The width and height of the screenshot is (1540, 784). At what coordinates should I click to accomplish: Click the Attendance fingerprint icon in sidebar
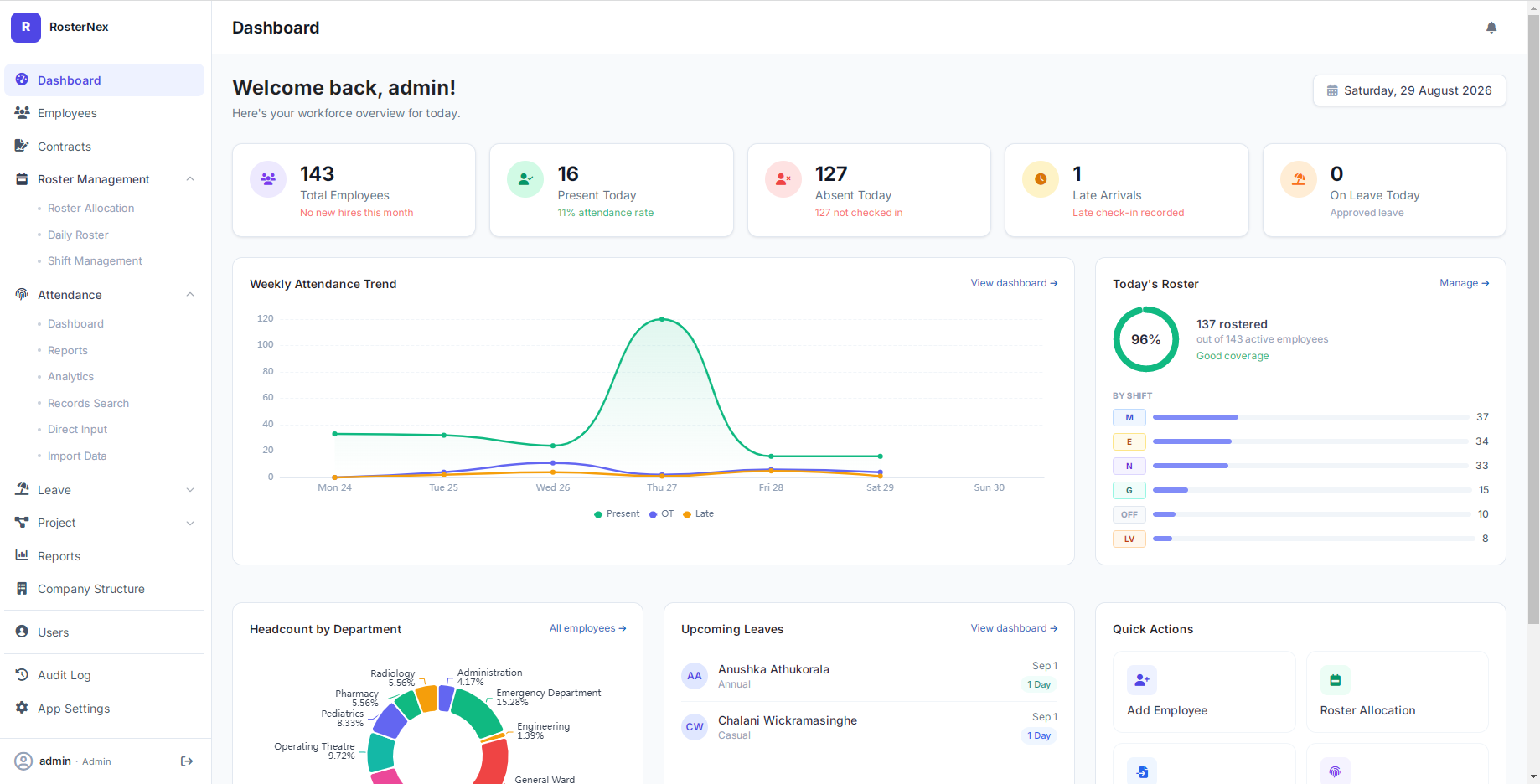tap(22, 294)
